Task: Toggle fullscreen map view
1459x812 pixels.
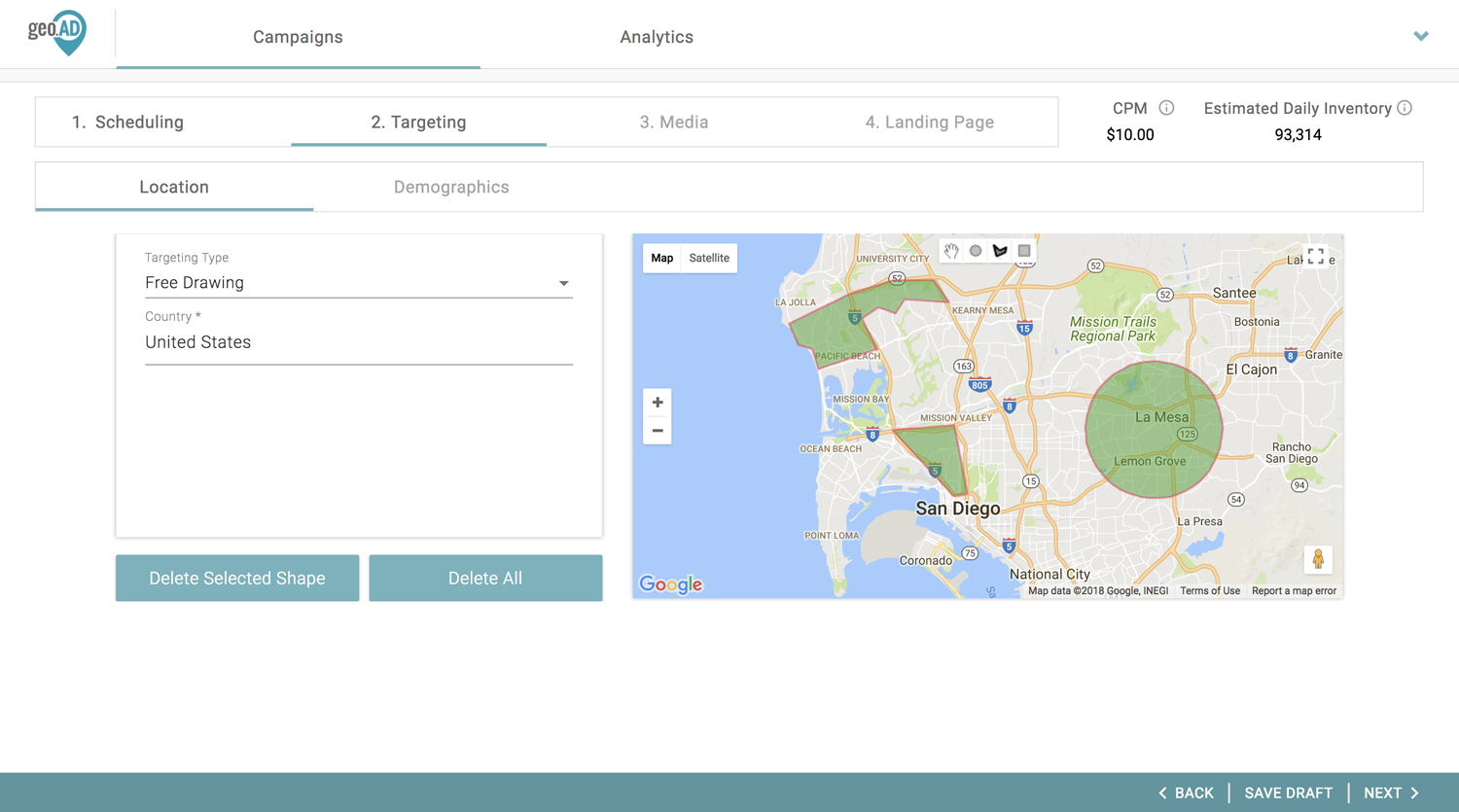Action: (x=1315, y=257)
